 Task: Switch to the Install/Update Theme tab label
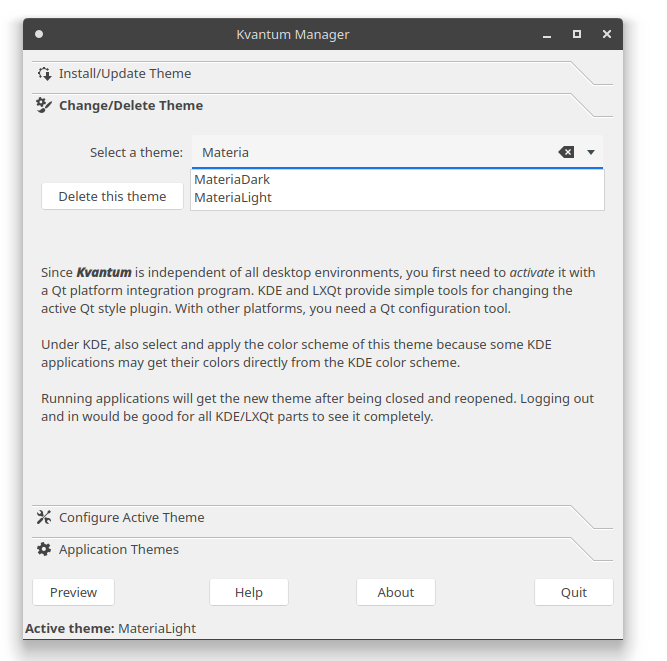125,74
